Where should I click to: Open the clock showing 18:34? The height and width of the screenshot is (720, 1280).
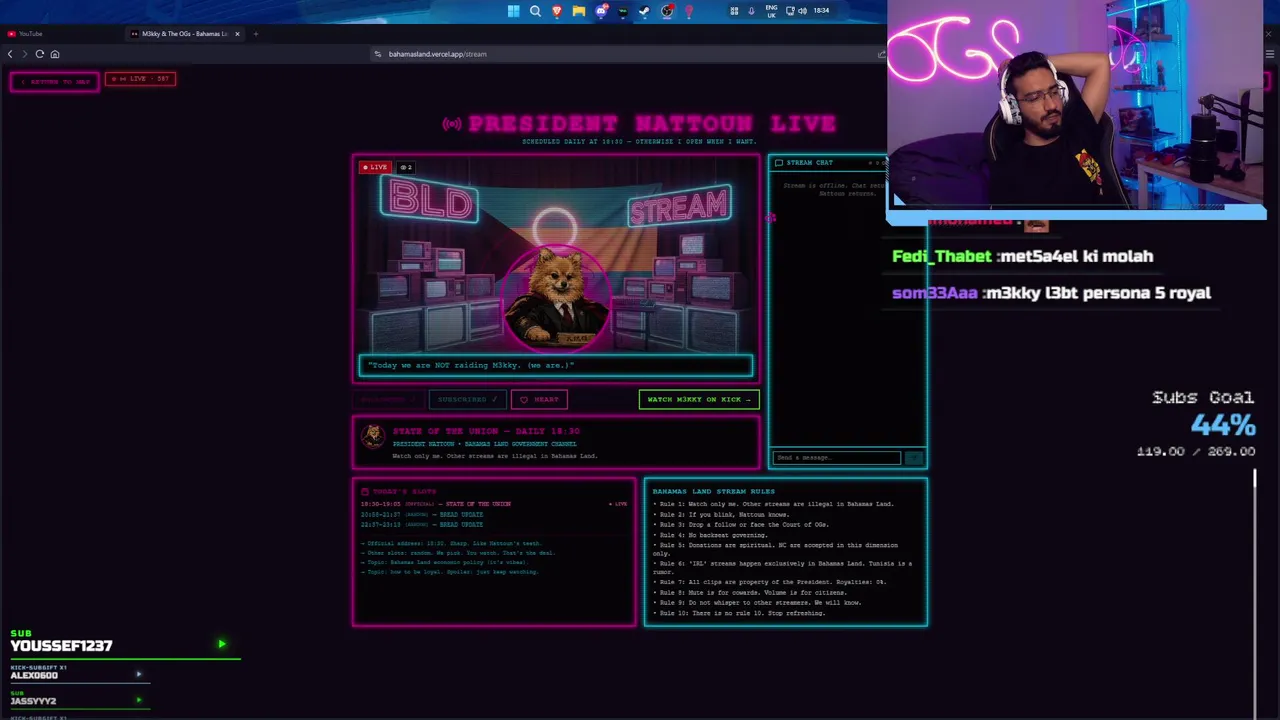click(821, 11)
